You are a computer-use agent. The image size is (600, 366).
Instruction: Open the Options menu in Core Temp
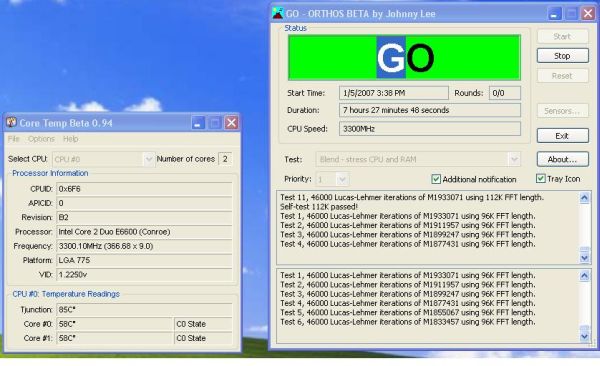point(41,139)
